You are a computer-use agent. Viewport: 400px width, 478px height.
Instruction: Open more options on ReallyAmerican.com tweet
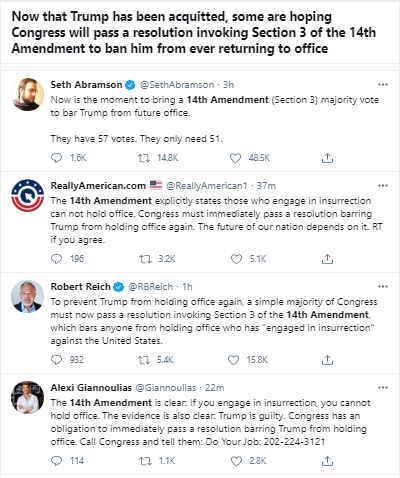tap(383, 186)
